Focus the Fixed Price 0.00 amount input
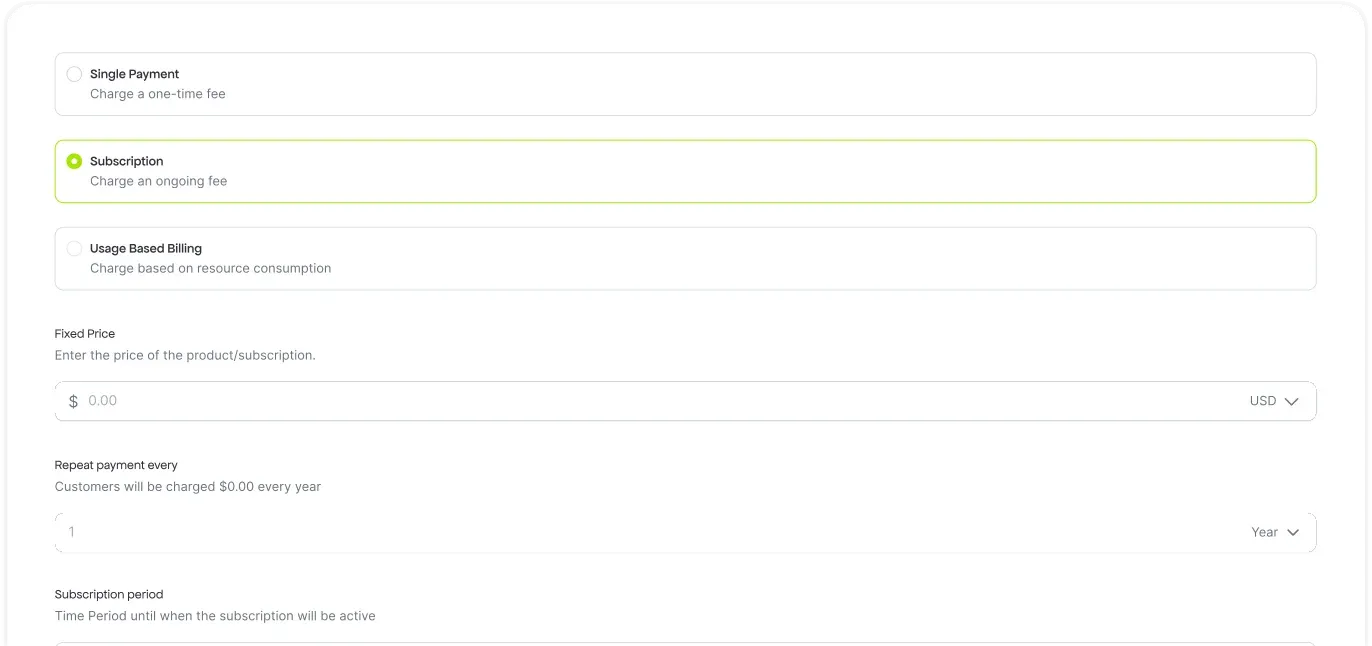This screenshot has height=646, width=1372. pyautogui.click(x=600, y=401)
